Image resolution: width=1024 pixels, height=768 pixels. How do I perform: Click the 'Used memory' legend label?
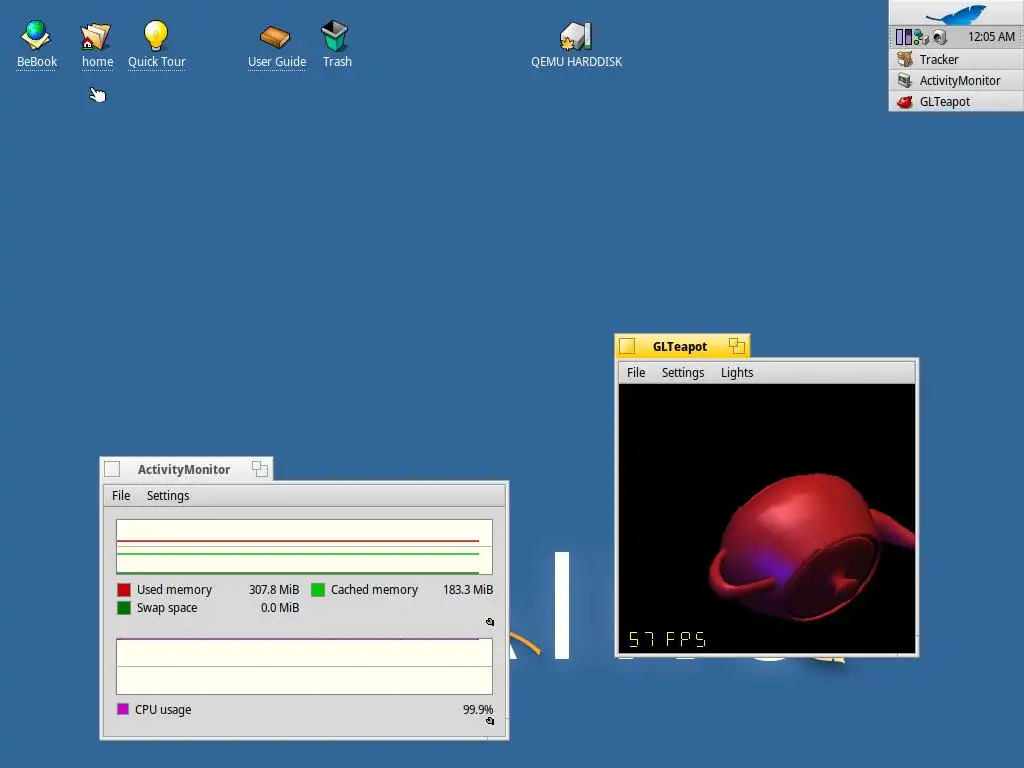pyautogui.click(x=174, y=590)
